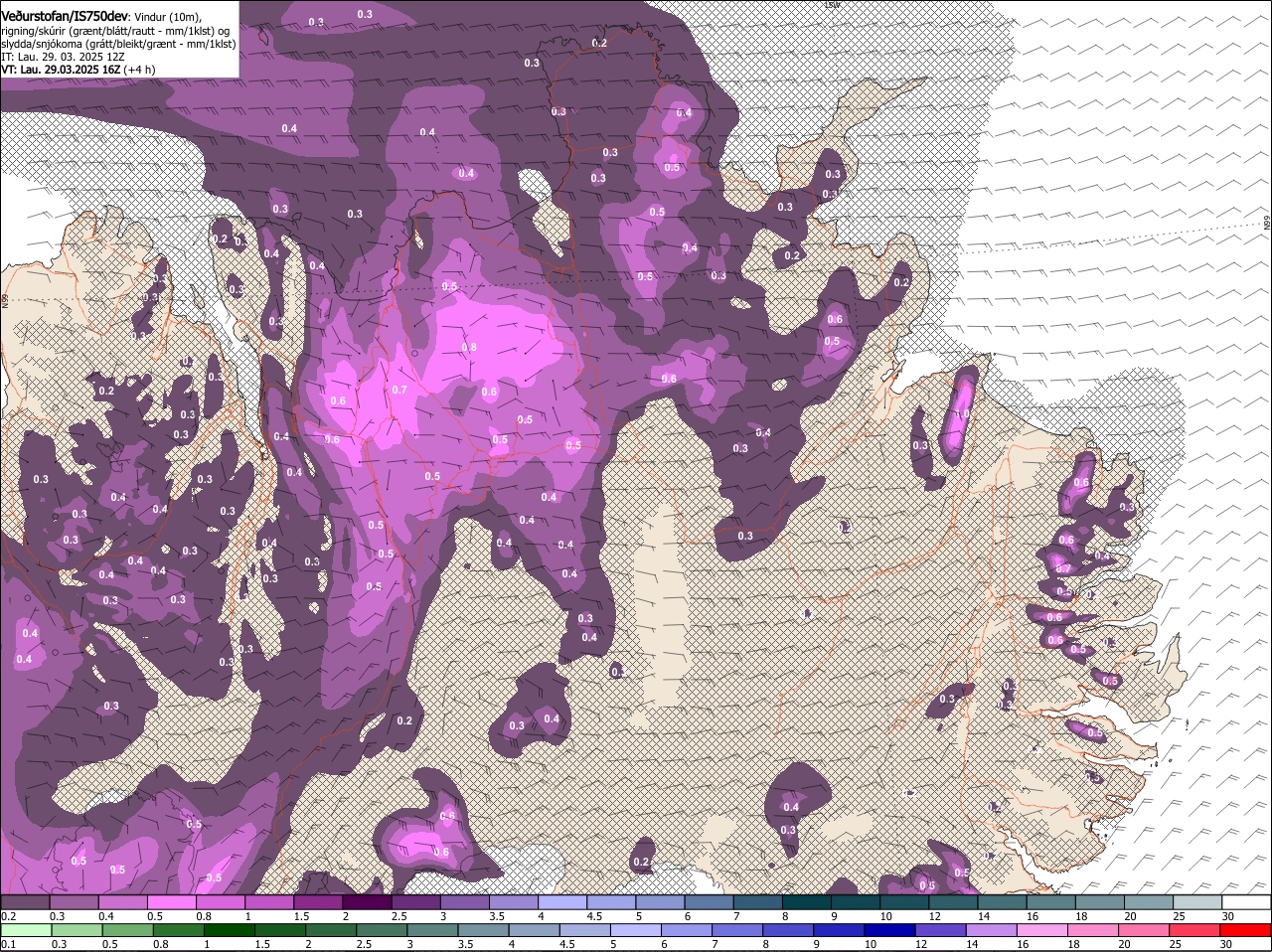Pick the pale green 0.1–0.3 swatch in the lower legend
1272x952 pixels.
pyautogui.click(x=25, y=930)
